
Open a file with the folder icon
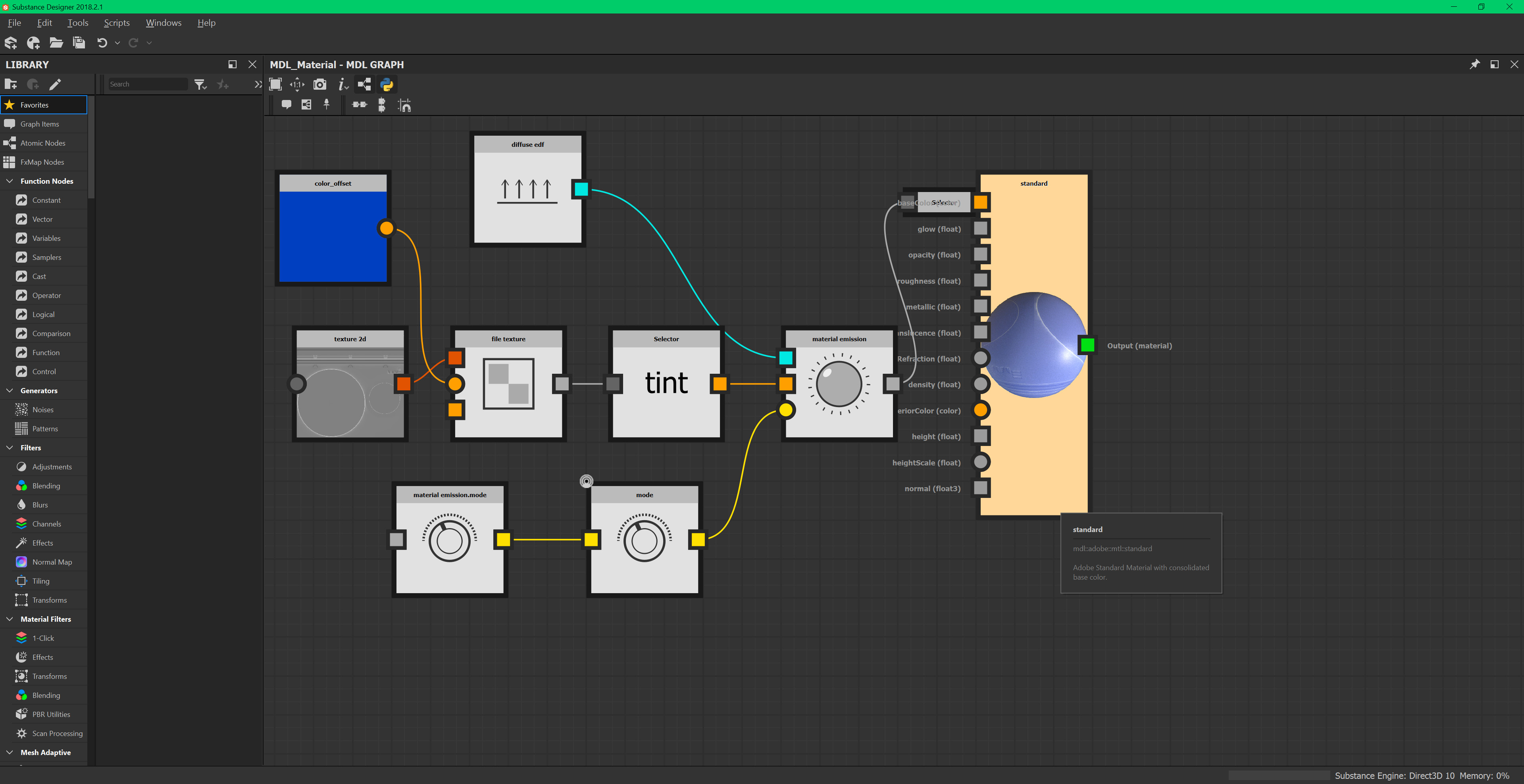[56, 42]
